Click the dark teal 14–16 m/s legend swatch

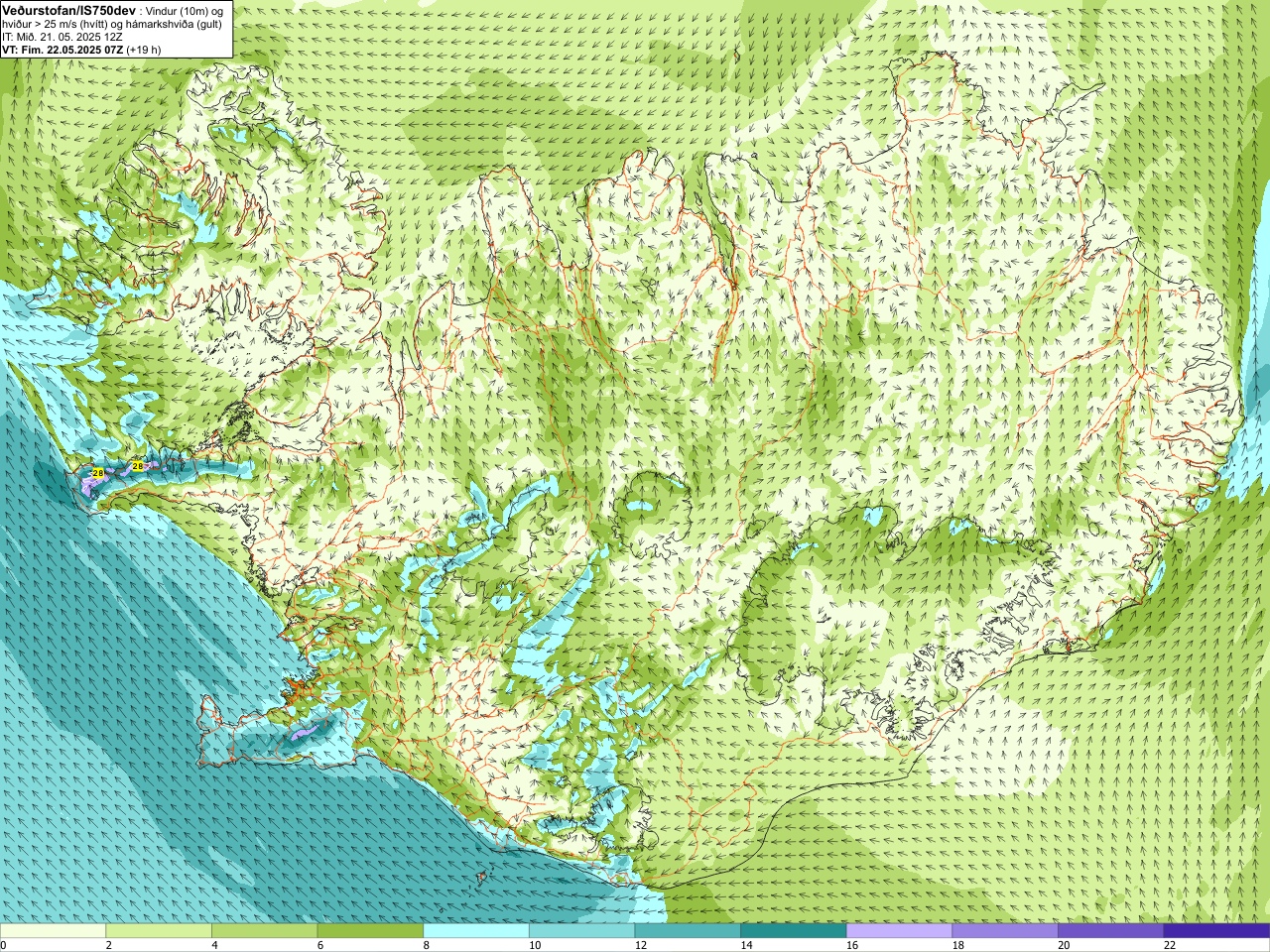coord(794,931)
